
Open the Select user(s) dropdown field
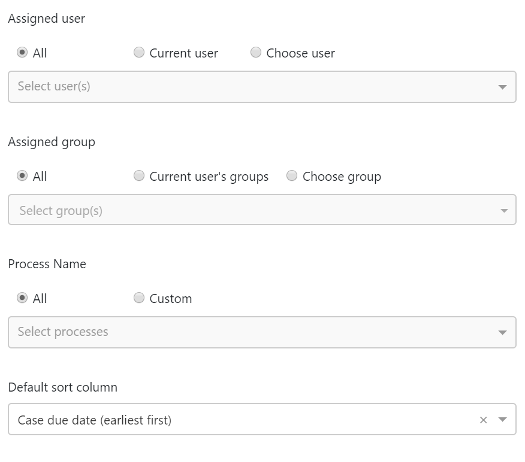click(262, 87)
